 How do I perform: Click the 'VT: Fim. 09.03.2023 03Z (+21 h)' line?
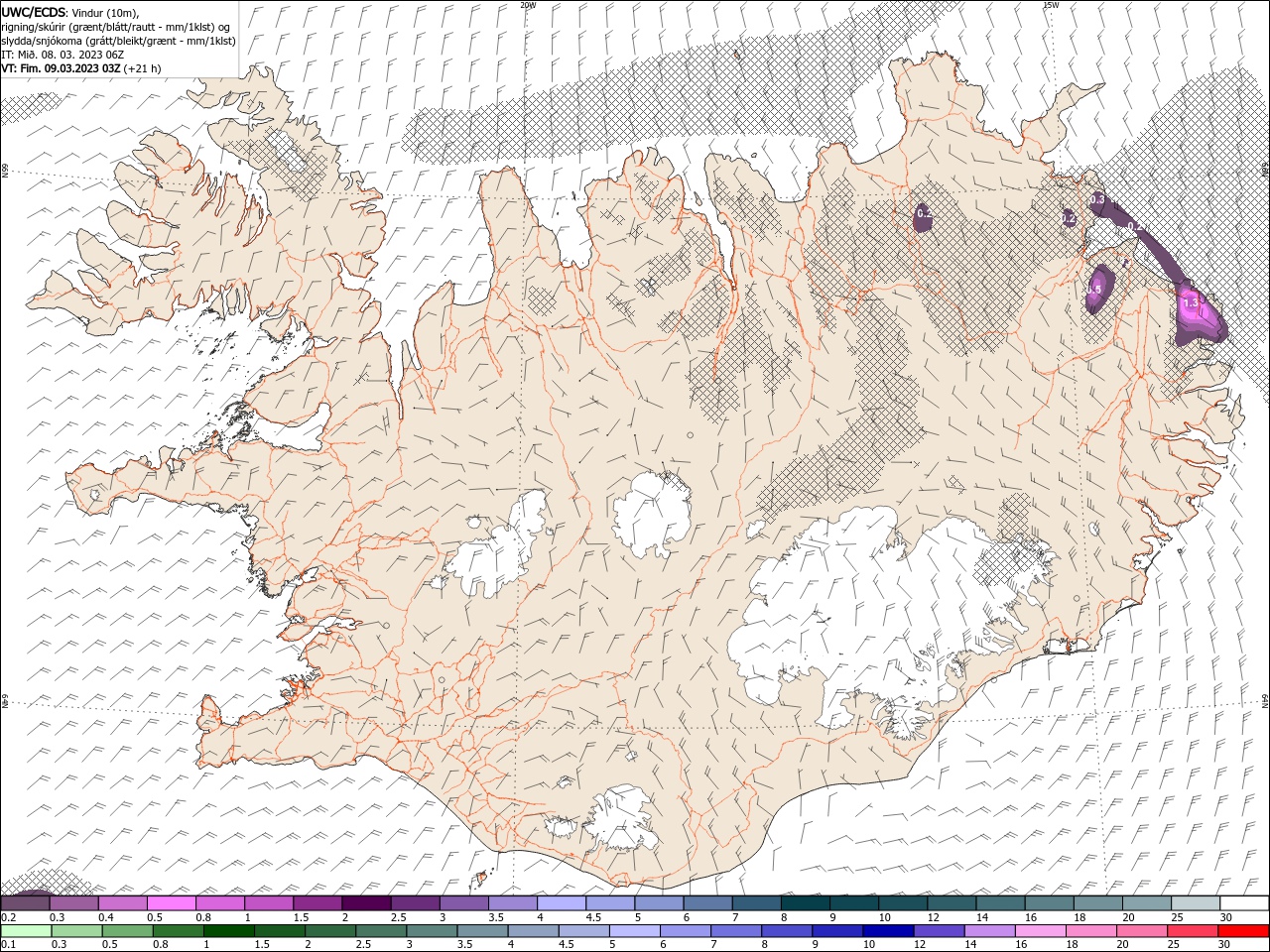(x=81, y=68)
